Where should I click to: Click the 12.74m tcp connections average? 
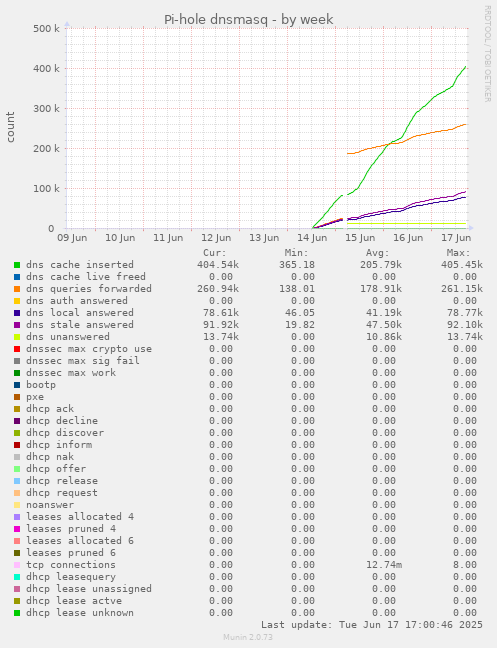(x=384, y=565)
